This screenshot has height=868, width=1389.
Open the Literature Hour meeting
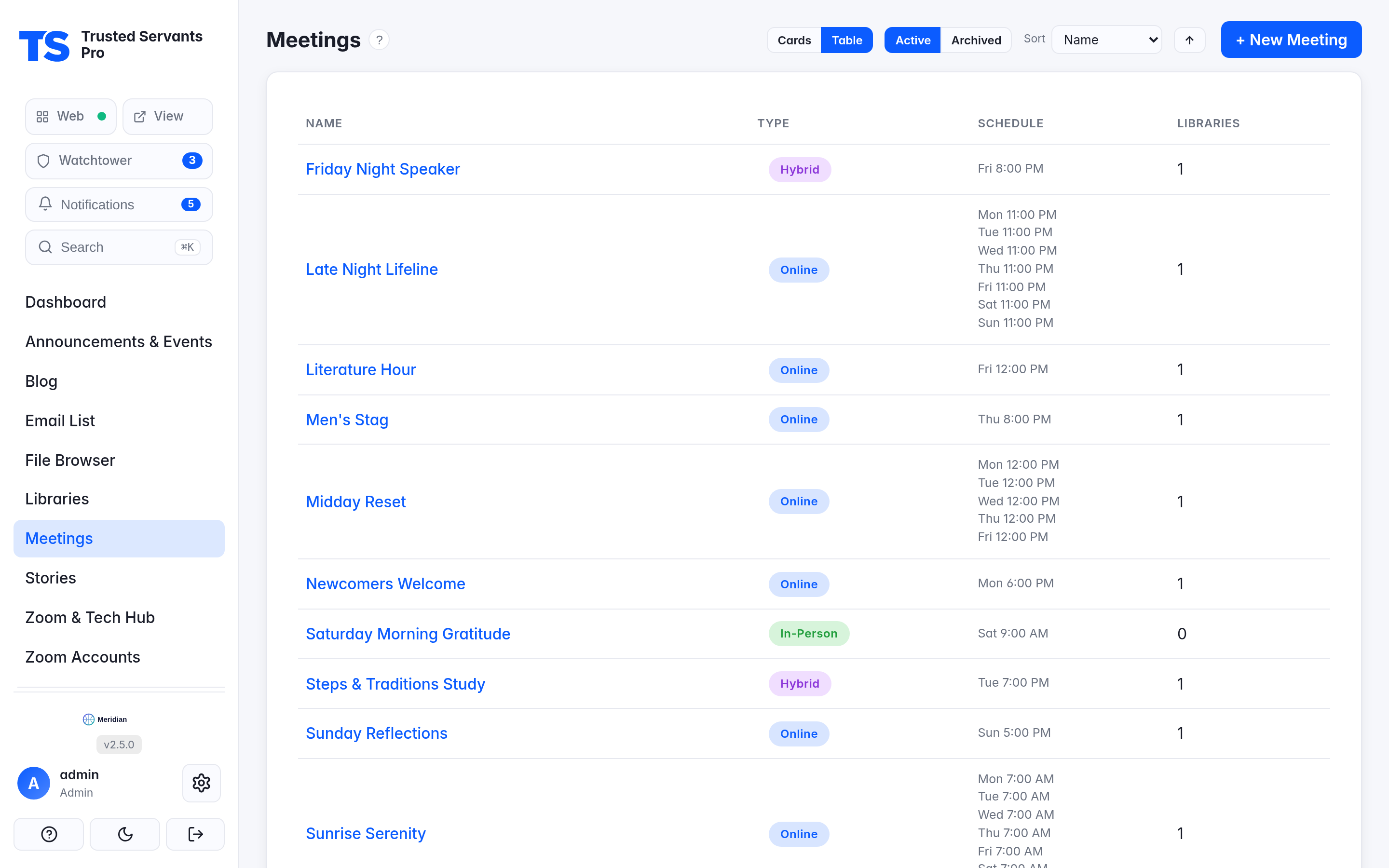[361, 370]
